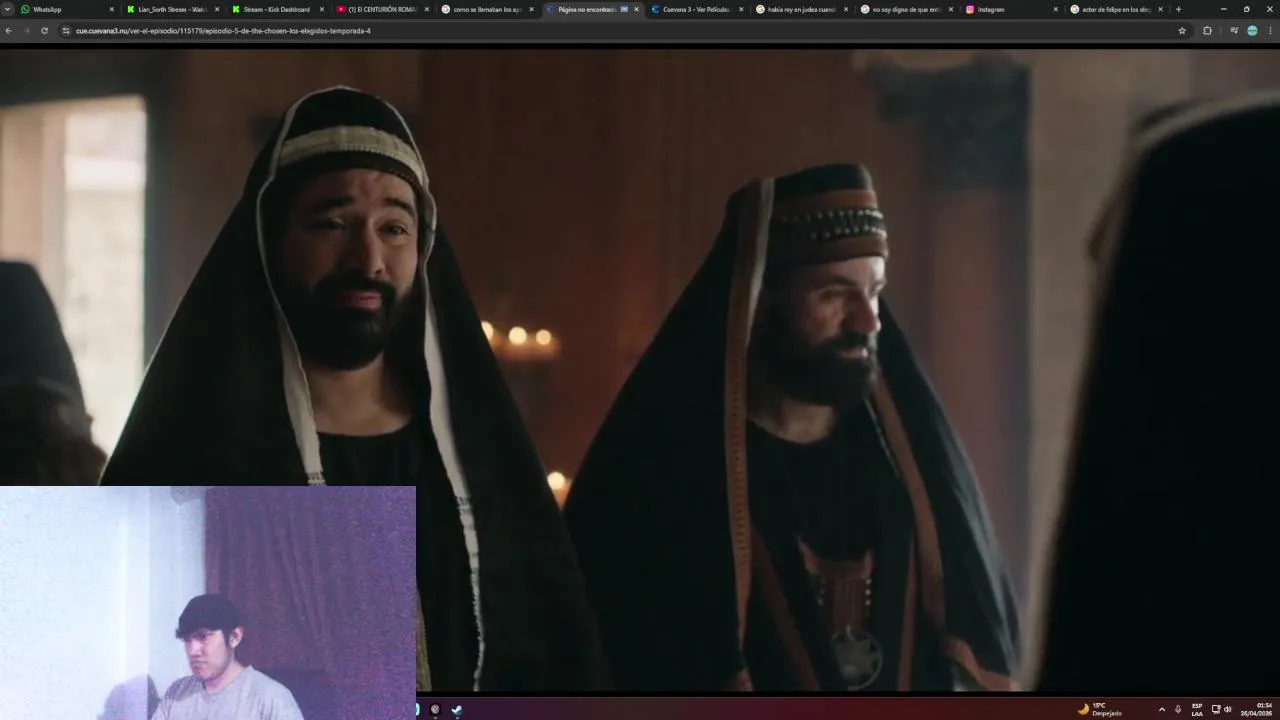Close the Stream - Kick Dashboard tab
This screenshot has width=1280, height=720.
coord(321,9)
